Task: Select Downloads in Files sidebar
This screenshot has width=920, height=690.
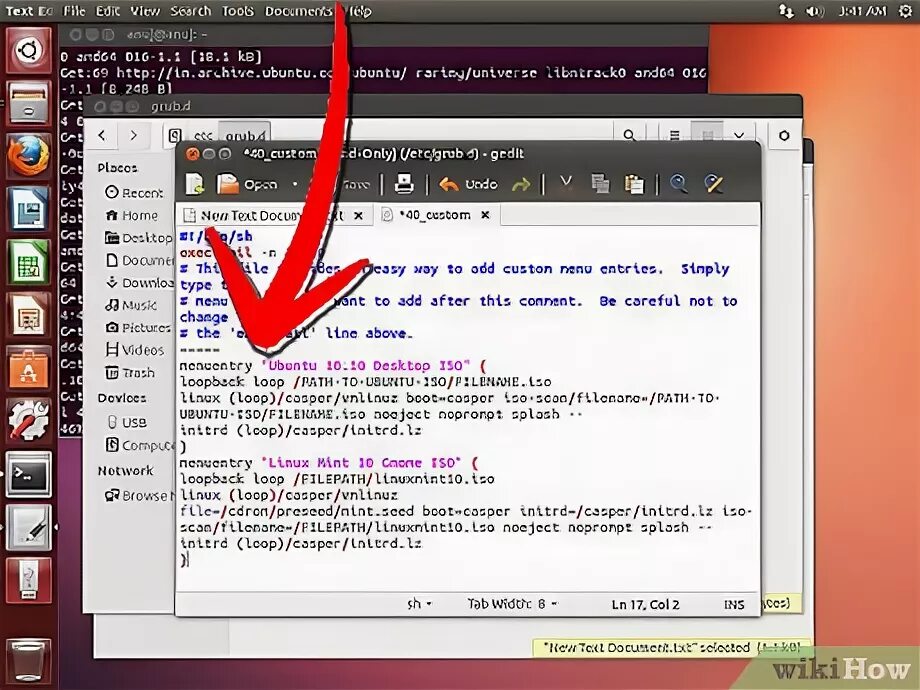Action: tap(138, 283)
